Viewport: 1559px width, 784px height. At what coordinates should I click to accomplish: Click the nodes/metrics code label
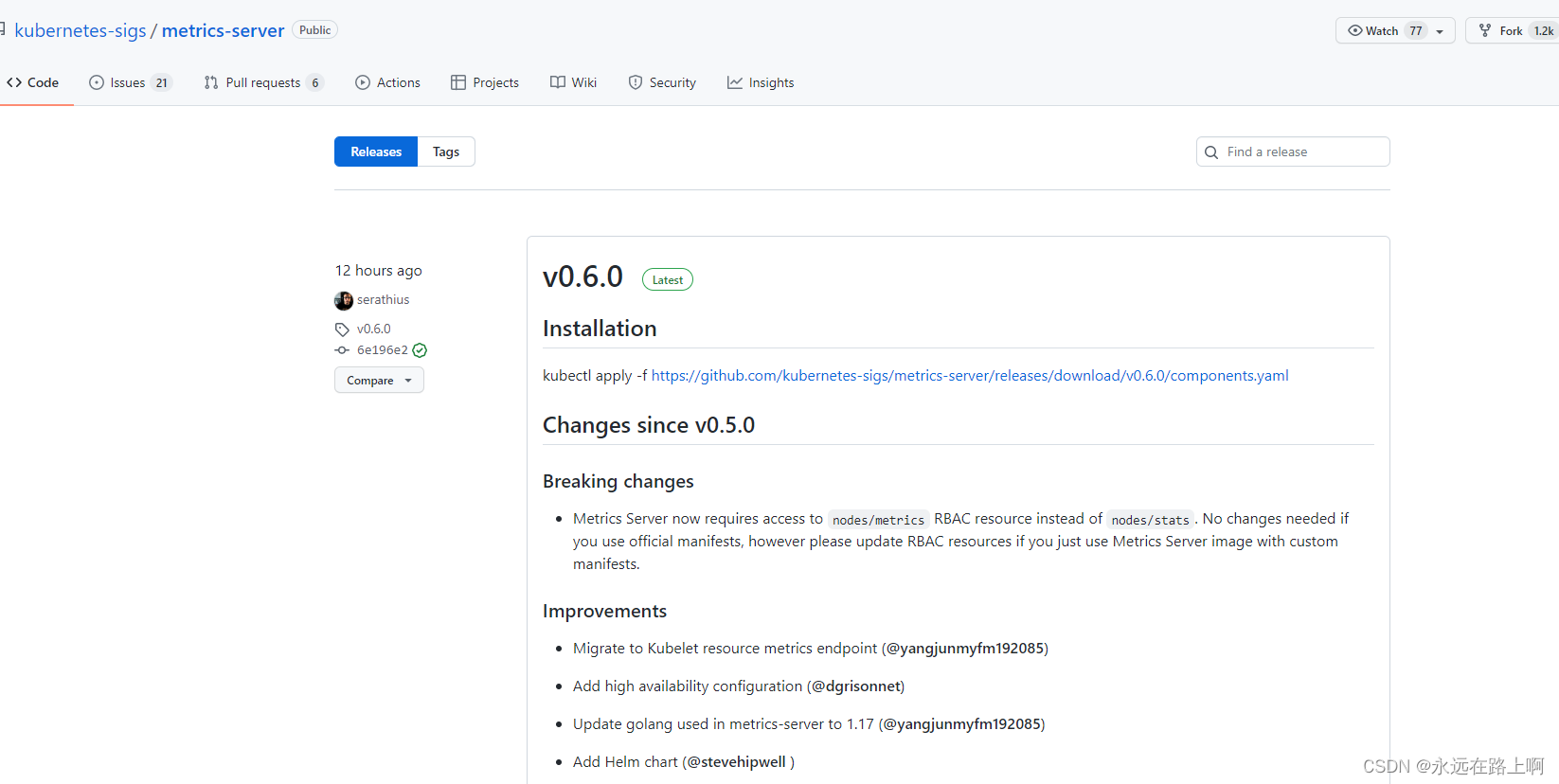(x=878, y=520)
